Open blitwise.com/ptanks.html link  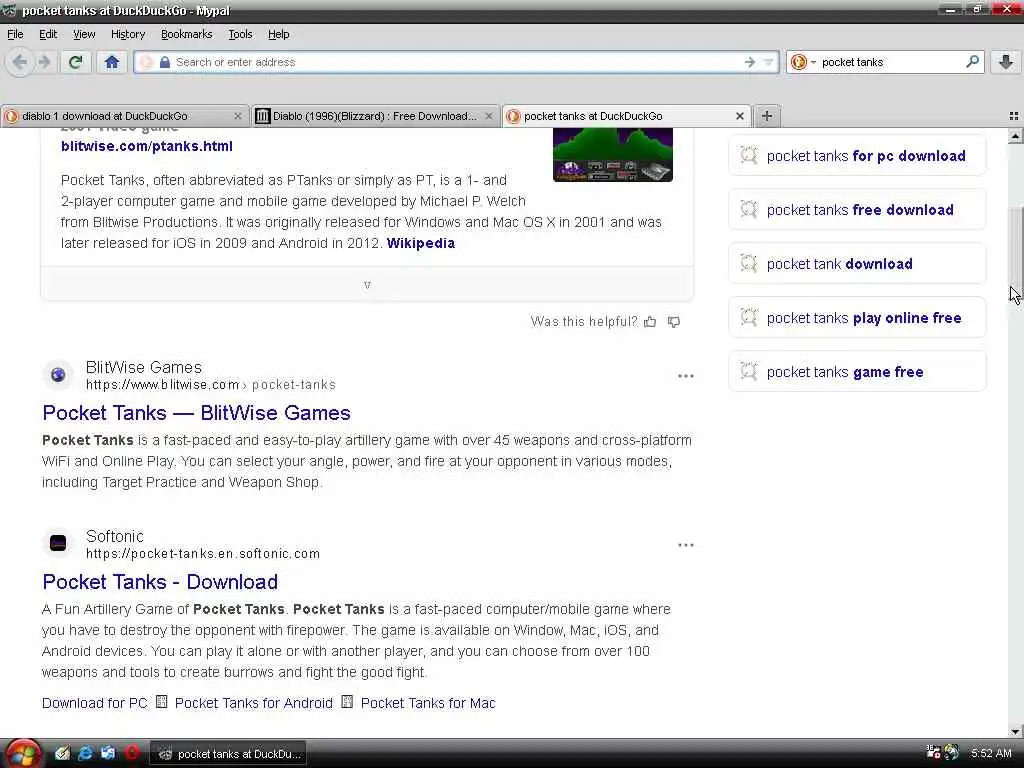point(147,146)
